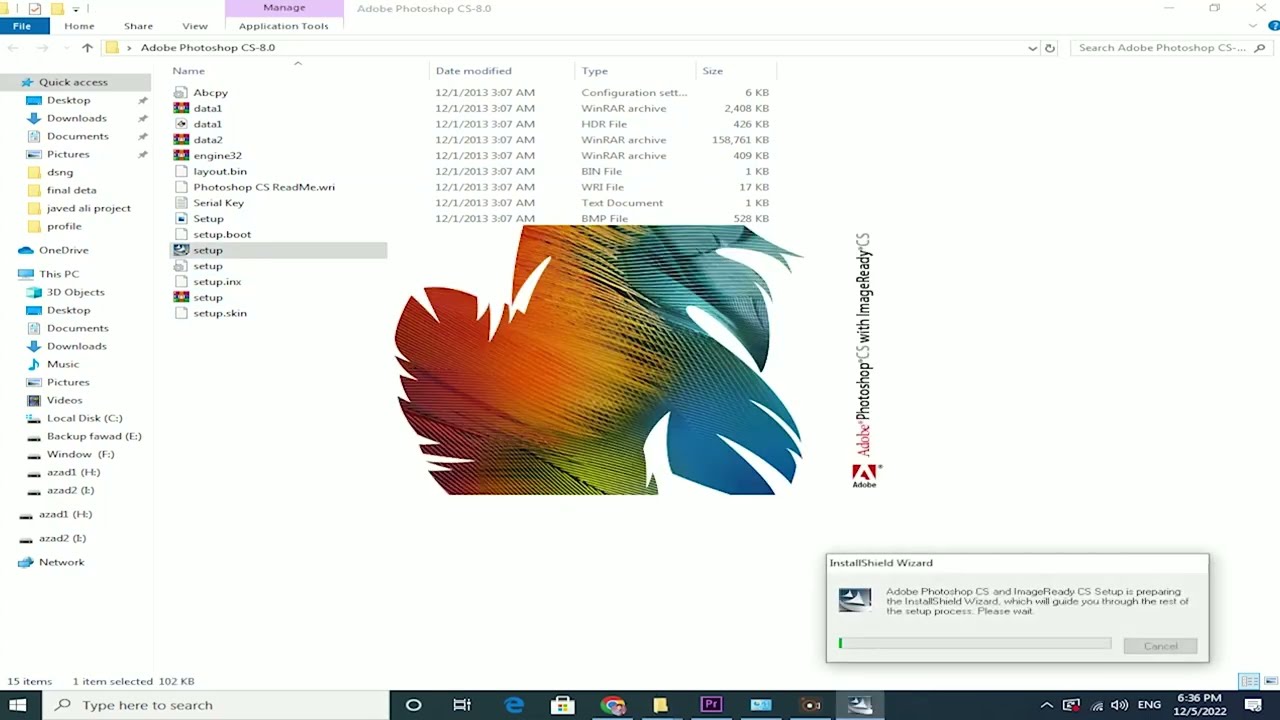This screenshot has height=720, width=1280.
Task: Open File Explorer taskbar icon
Action: pos(660,705)
